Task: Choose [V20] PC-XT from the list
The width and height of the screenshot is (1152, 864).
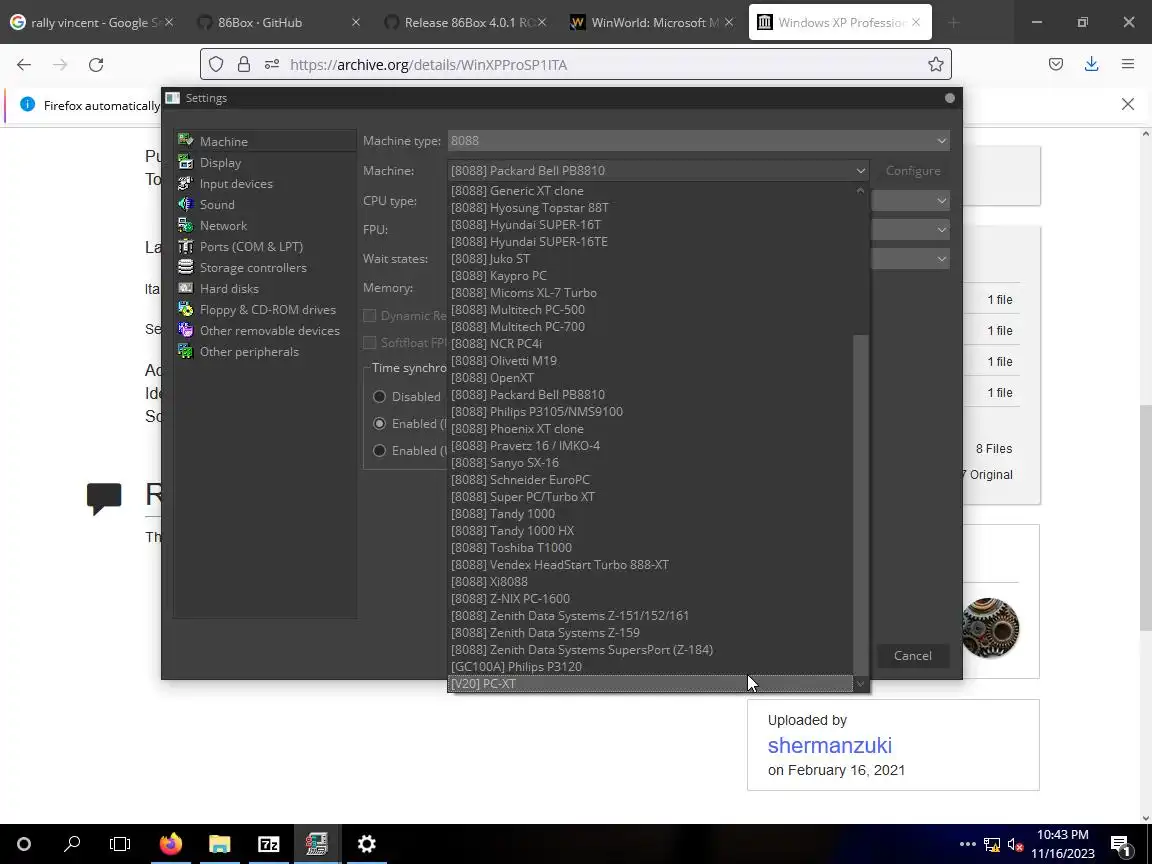Action: [650, 684]
